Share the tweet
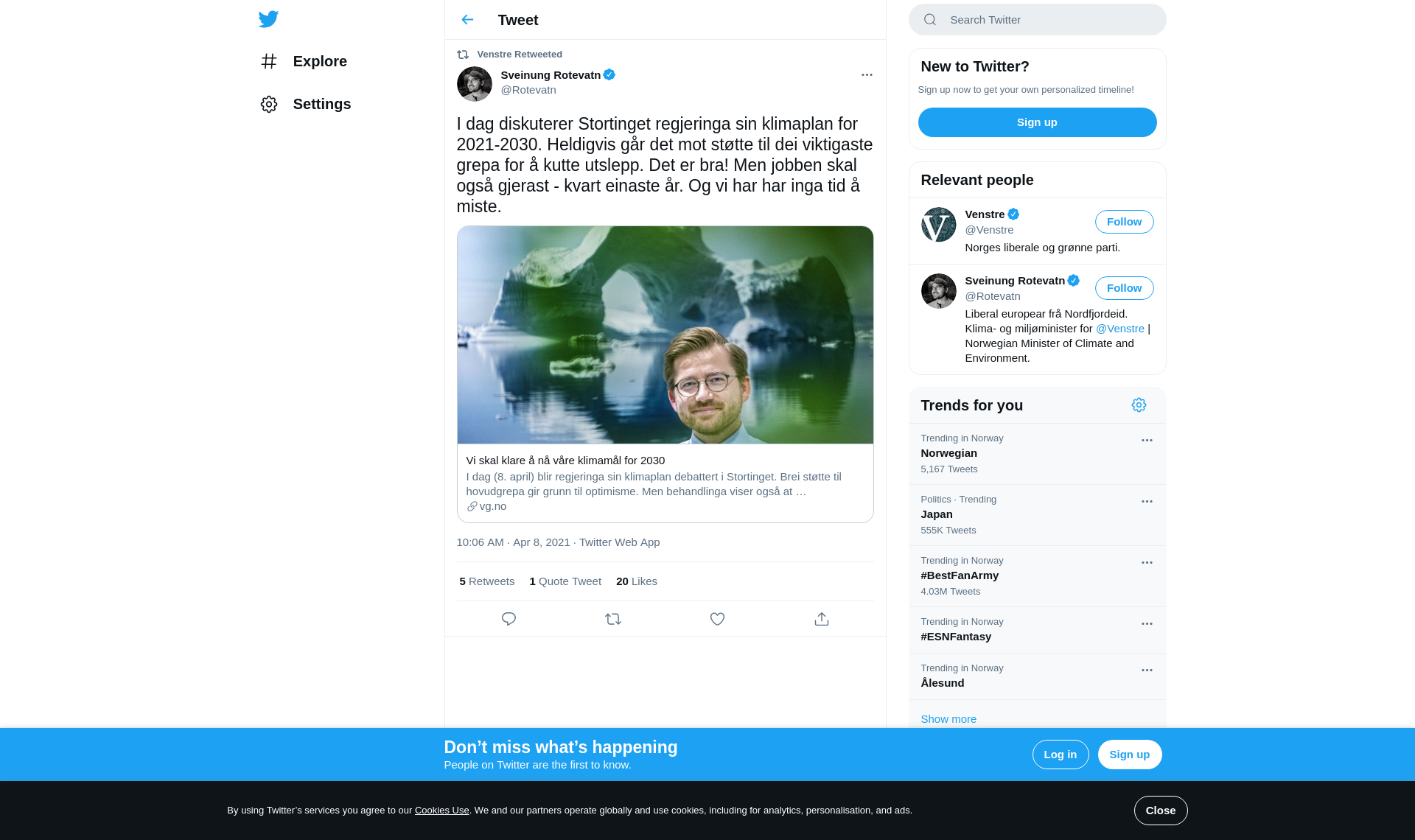The height and width of the screenshot is (840, 1415). (822, 619)
